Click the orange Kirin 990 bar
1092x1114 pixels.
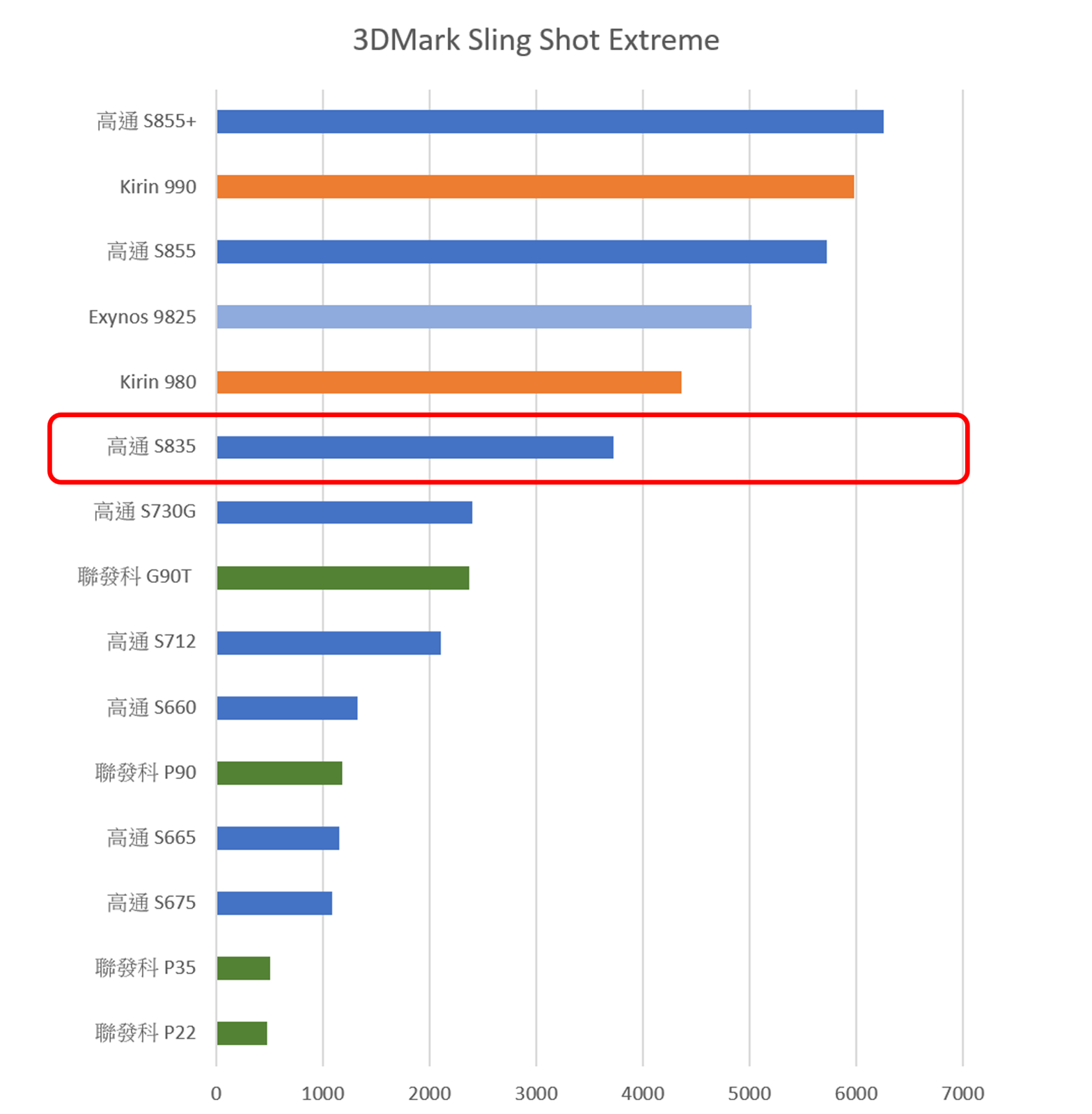coord(535,187)
